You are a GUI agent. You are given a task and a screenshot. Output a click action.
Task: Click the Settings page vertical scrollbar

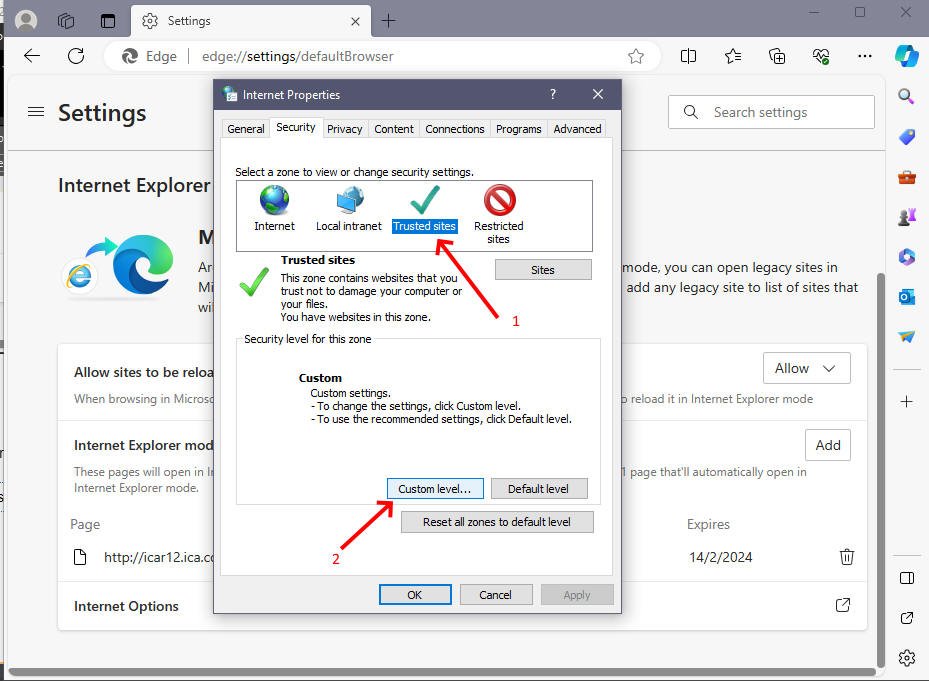(880, 469)
